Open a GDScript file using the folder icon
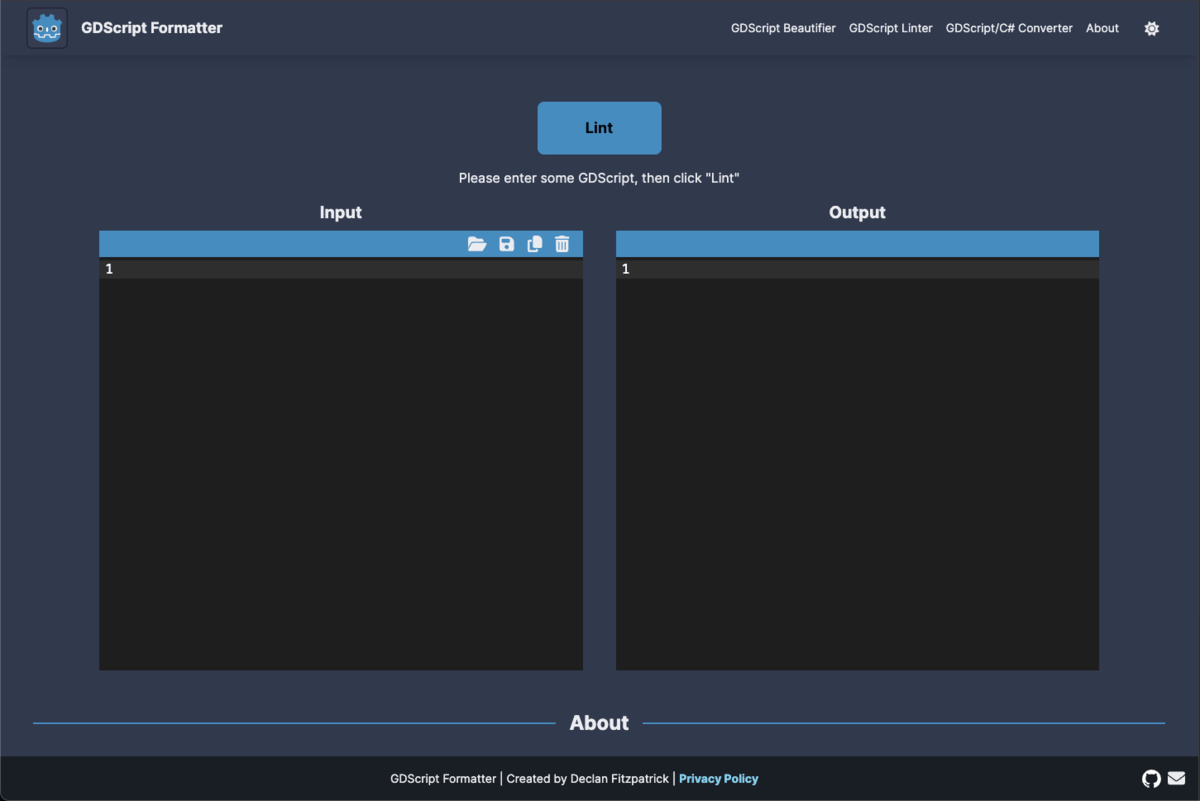Screen dimensions: 1200x801 tap(477, 243)
